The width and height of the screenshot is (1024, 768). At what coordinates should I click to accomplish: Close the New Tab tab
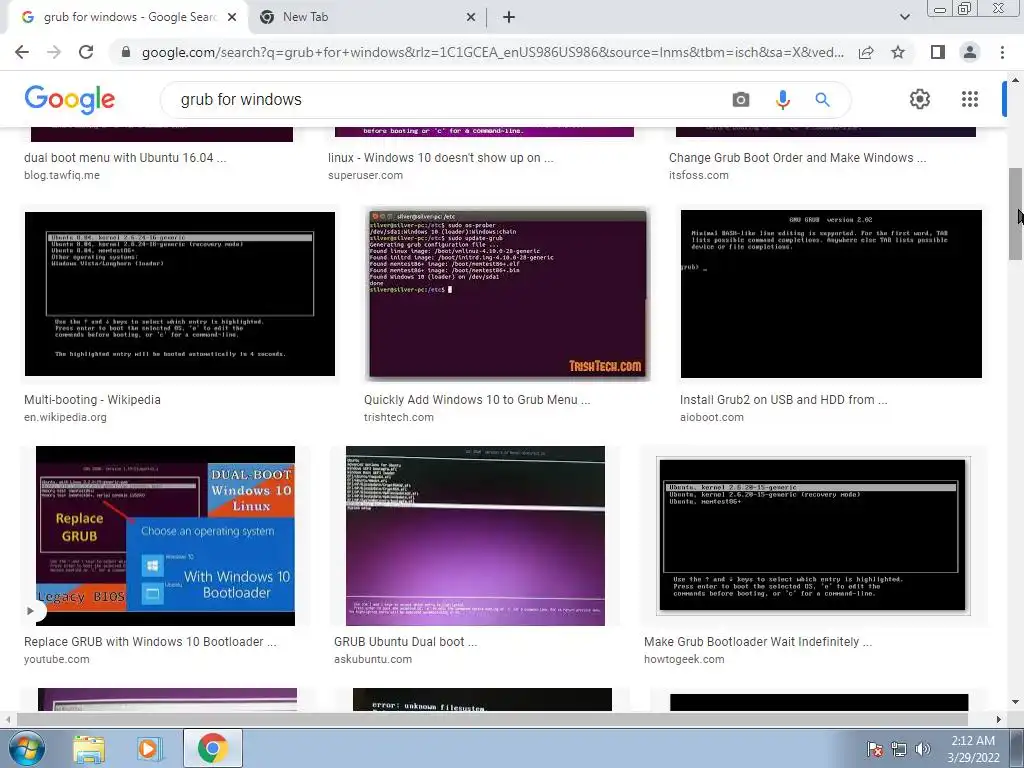pos(470,18)
